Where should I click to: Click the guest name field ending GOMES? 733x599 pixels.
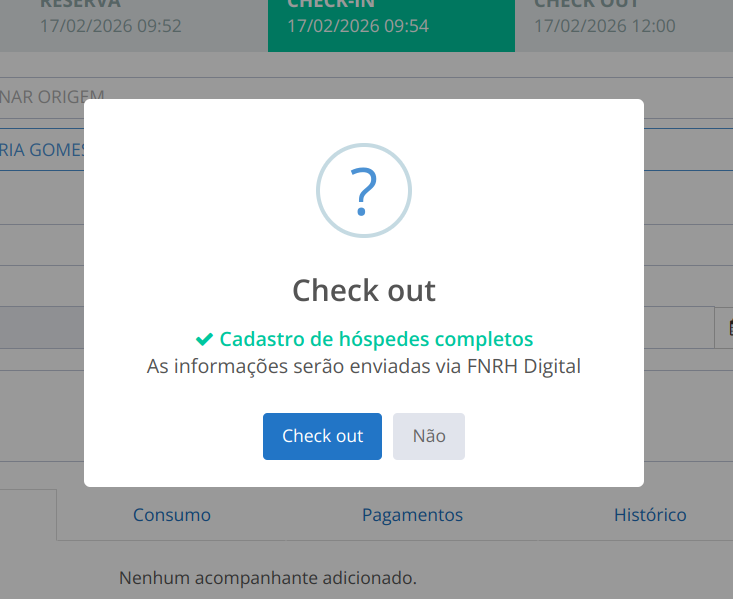point(43,150)
